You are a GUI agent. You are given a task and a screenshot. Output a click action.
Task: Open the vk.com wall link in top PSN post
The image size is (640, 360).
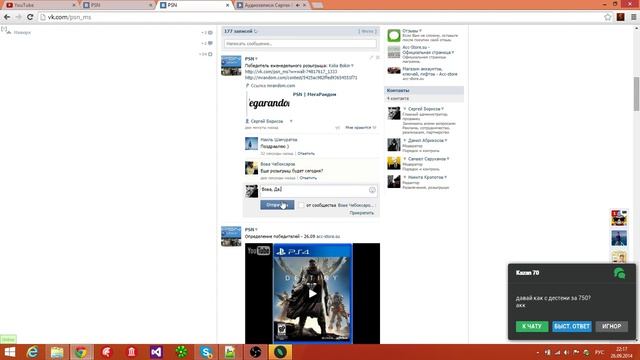(x=291, y=71)
